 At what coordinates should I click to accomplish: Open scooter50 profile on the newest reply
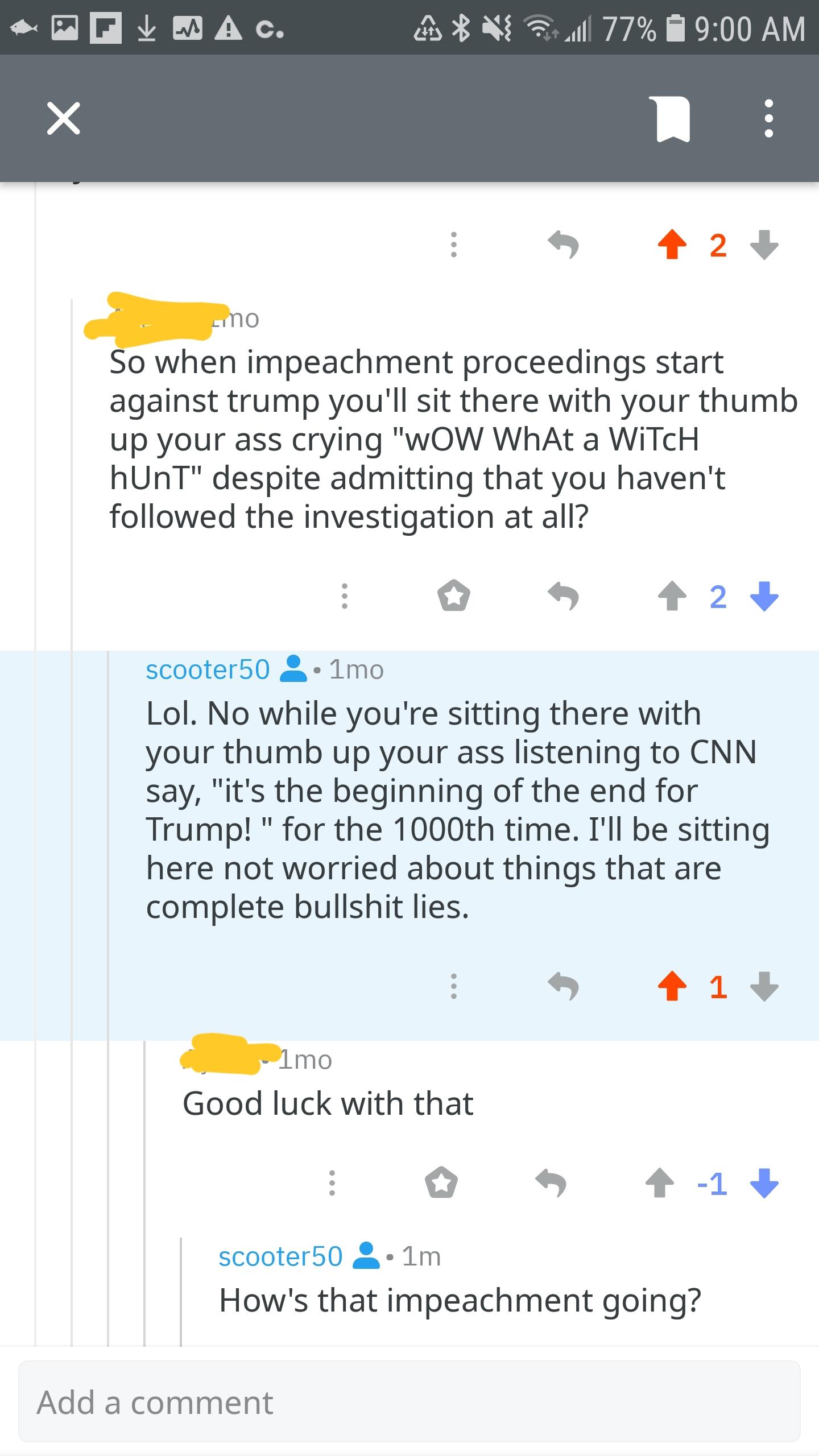280,1256
